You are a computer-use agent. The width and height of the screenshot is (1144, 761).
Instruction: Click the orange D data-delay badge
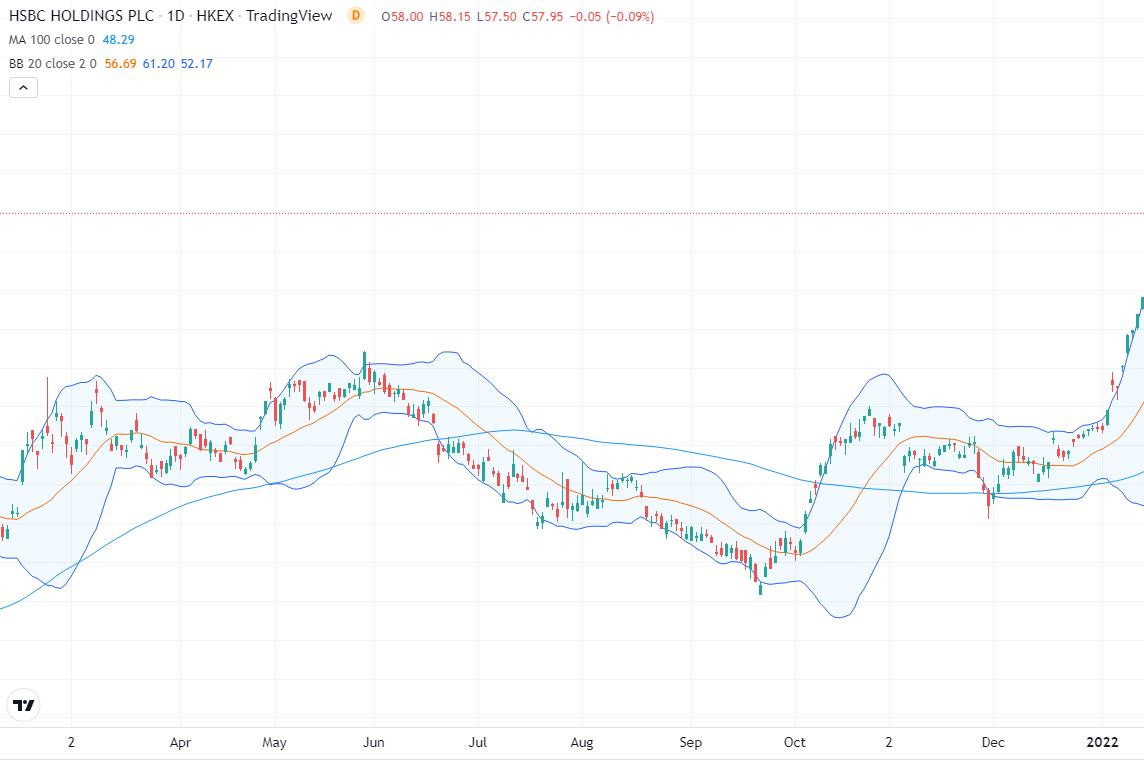tap(355, 15)
